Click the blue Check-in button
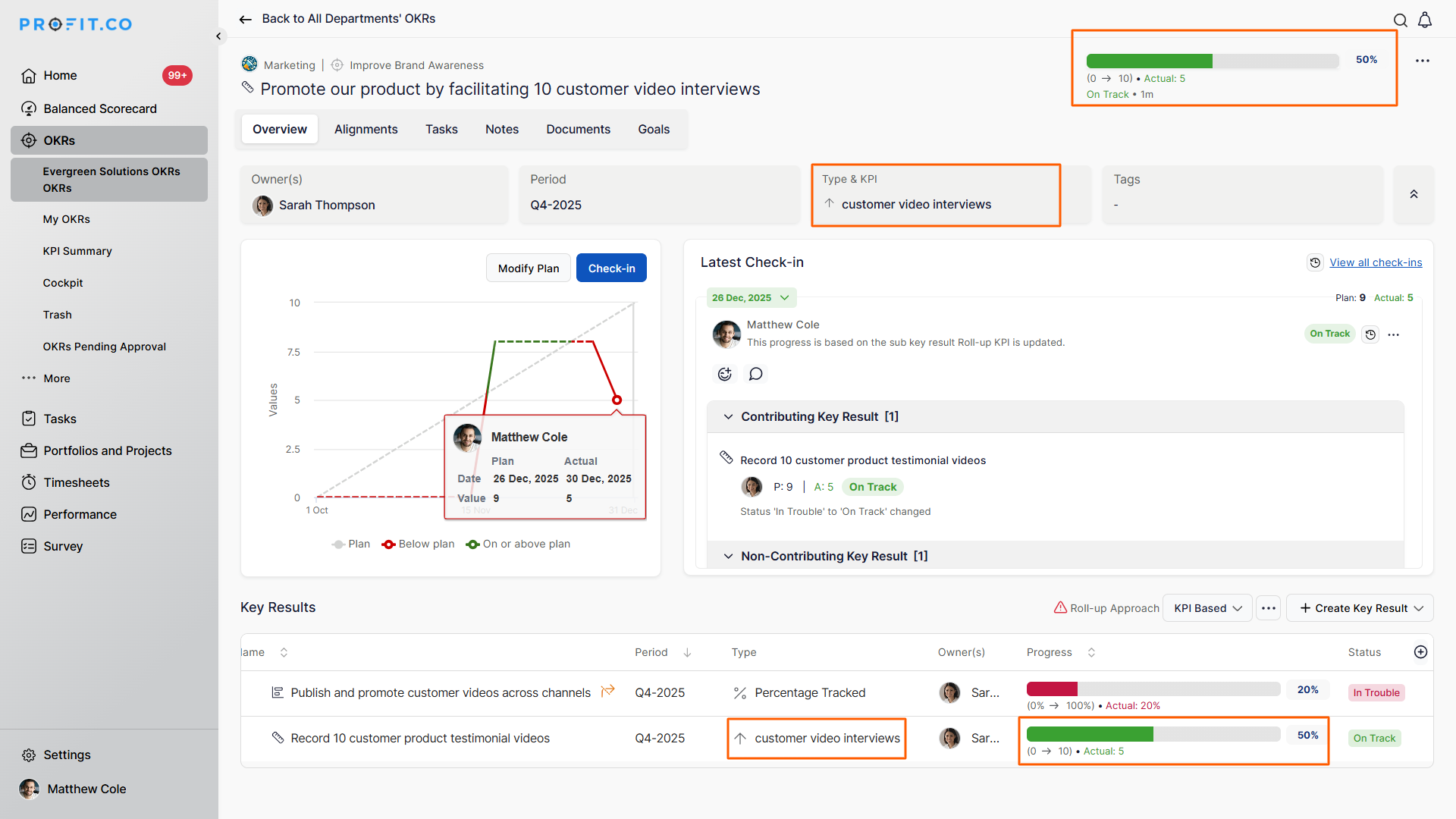Viewport: 1456px width, 819px height. (611, 268)
